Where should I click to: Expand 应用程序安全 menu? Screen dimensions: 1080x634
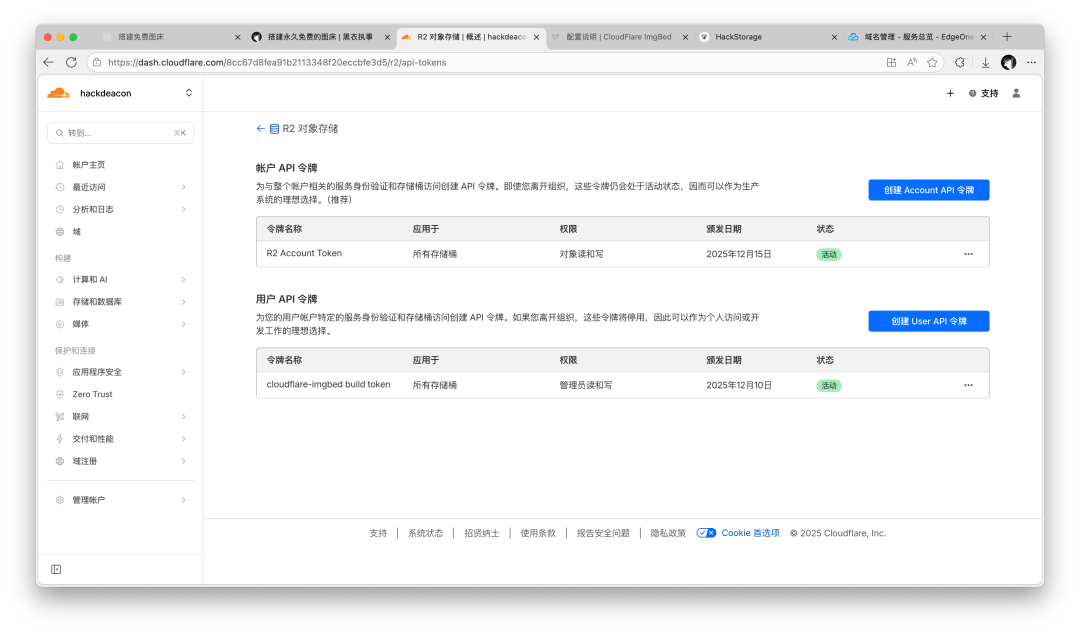[x=121, y=372]
